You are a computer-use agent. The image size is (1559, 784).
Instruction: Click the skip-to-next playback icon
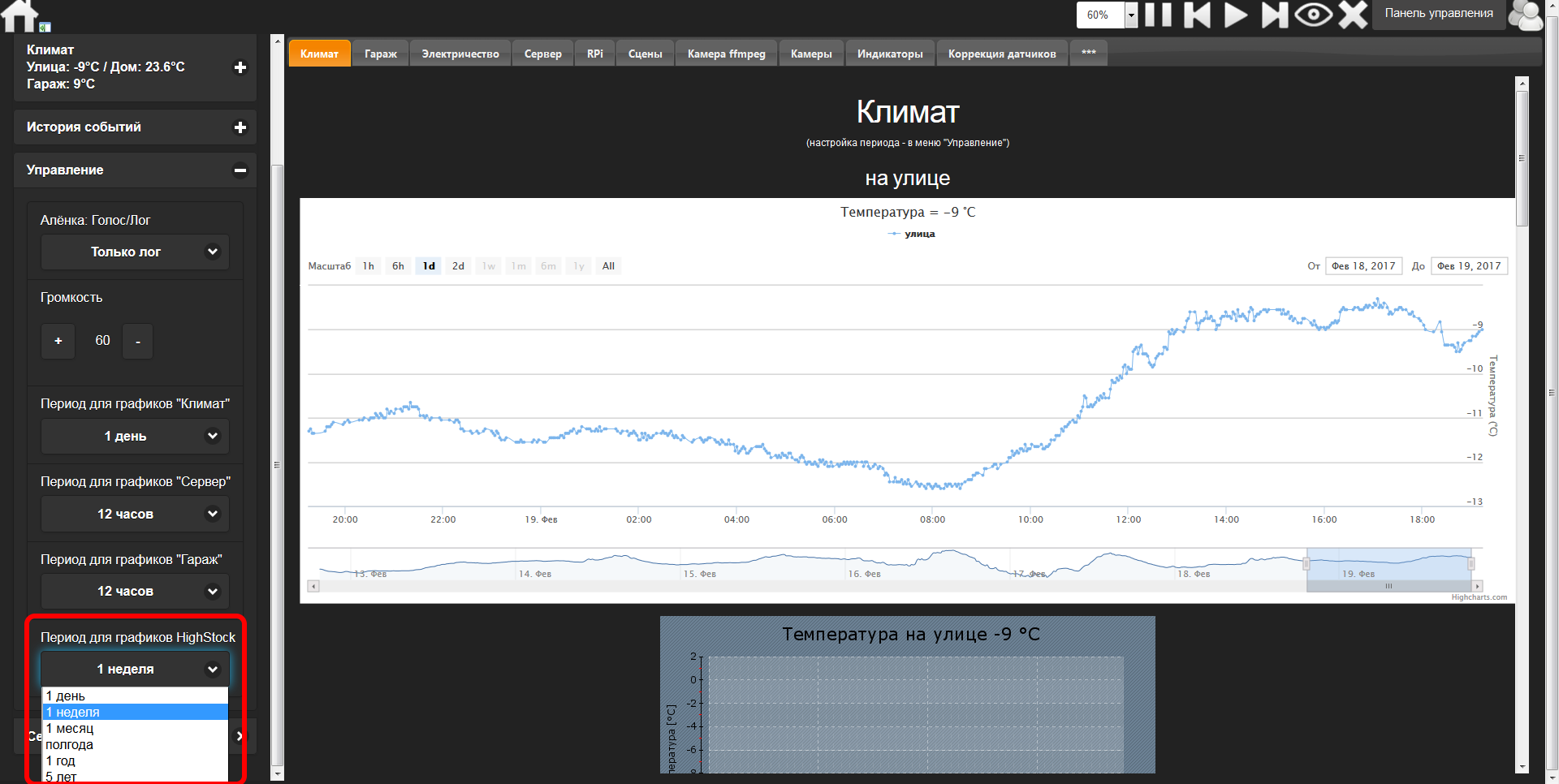pyautogui.click(x=1274, y=15)
